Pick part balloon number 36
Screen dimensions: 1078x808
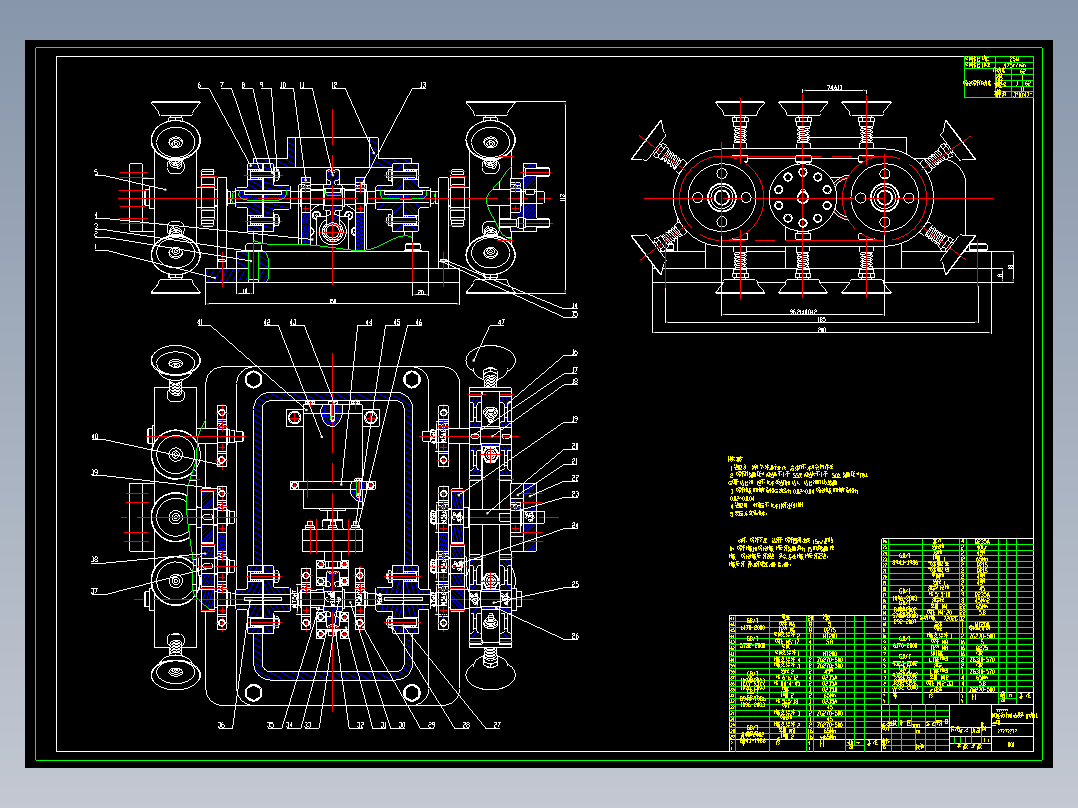point(222,725)
